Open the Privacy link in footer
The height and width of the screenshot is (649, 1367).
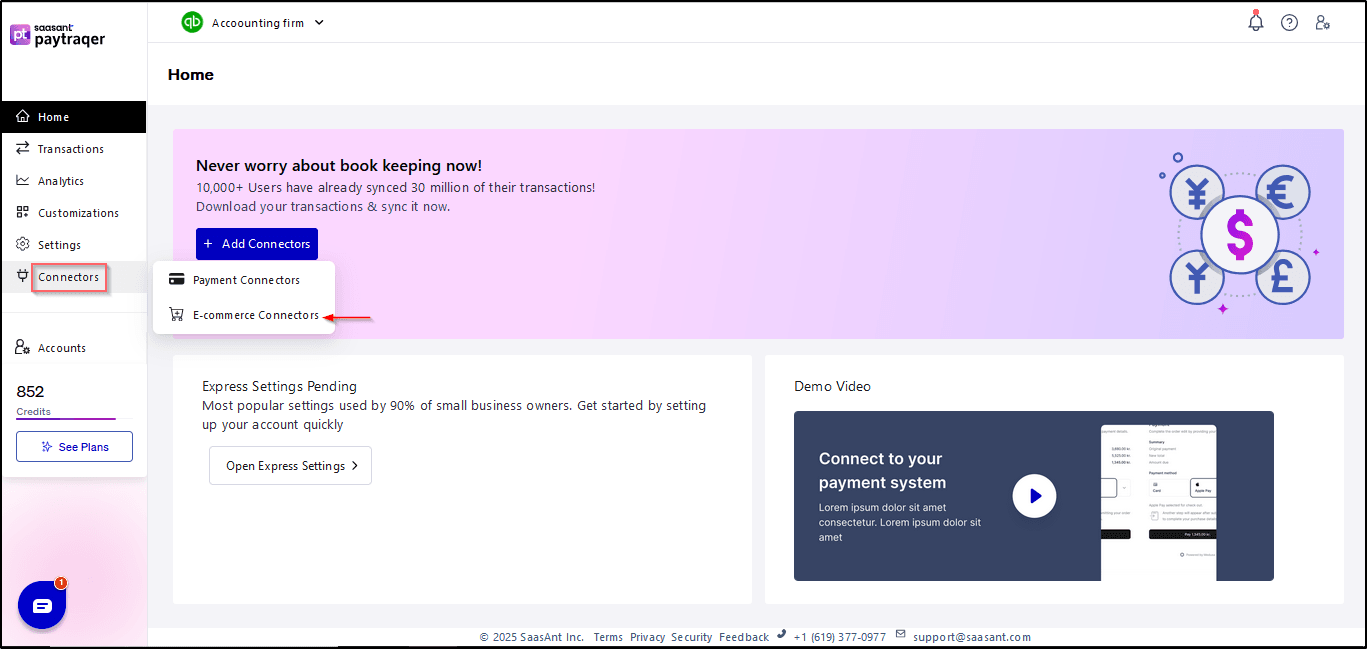pyautogui.click(x=647, y=637)
